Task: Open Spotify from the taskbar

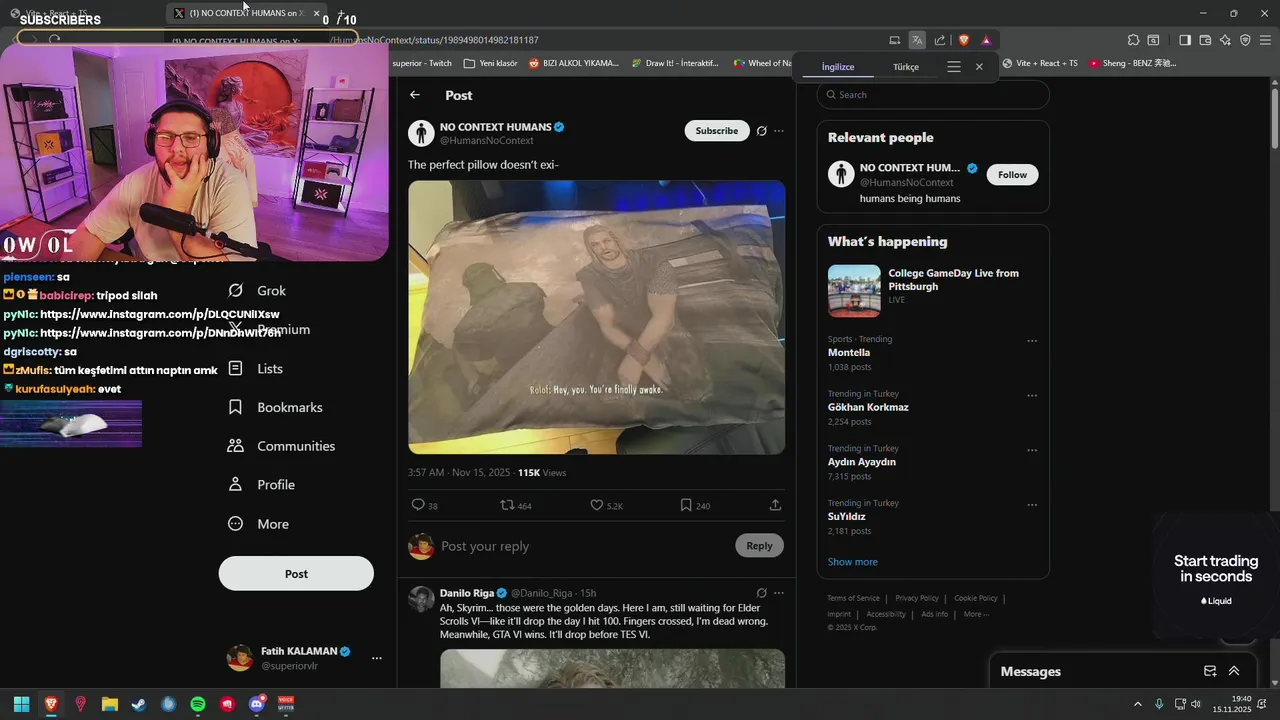Action: pyautogui.click(x=198, y=704)
